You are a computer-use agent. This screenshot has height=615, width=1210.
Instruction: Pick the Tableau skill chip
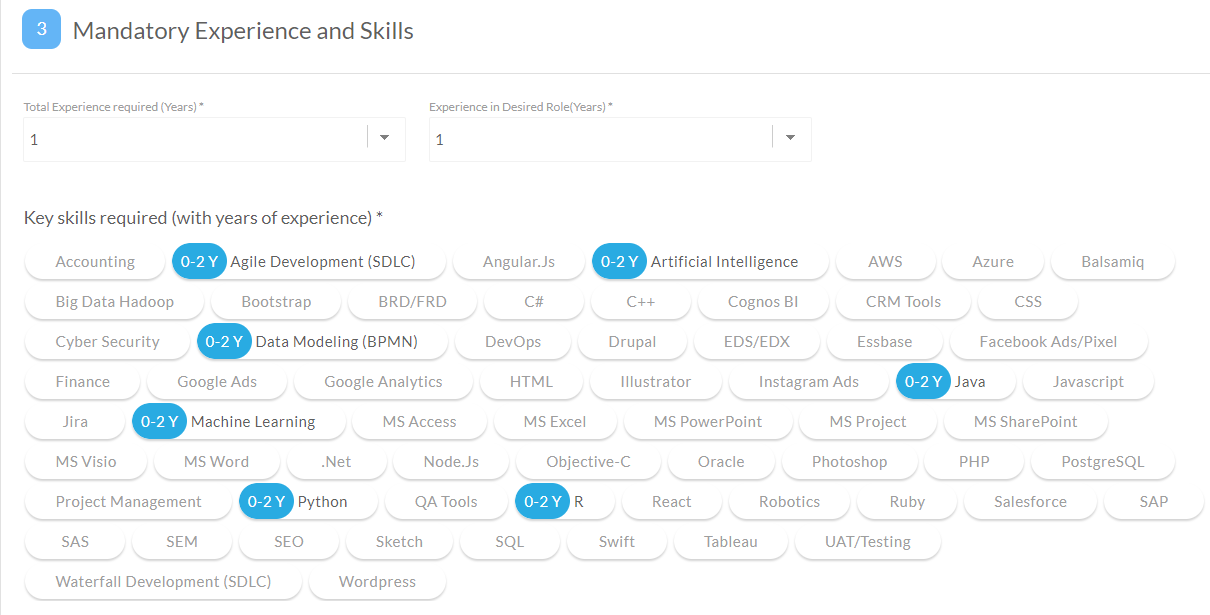click(730, 542)
